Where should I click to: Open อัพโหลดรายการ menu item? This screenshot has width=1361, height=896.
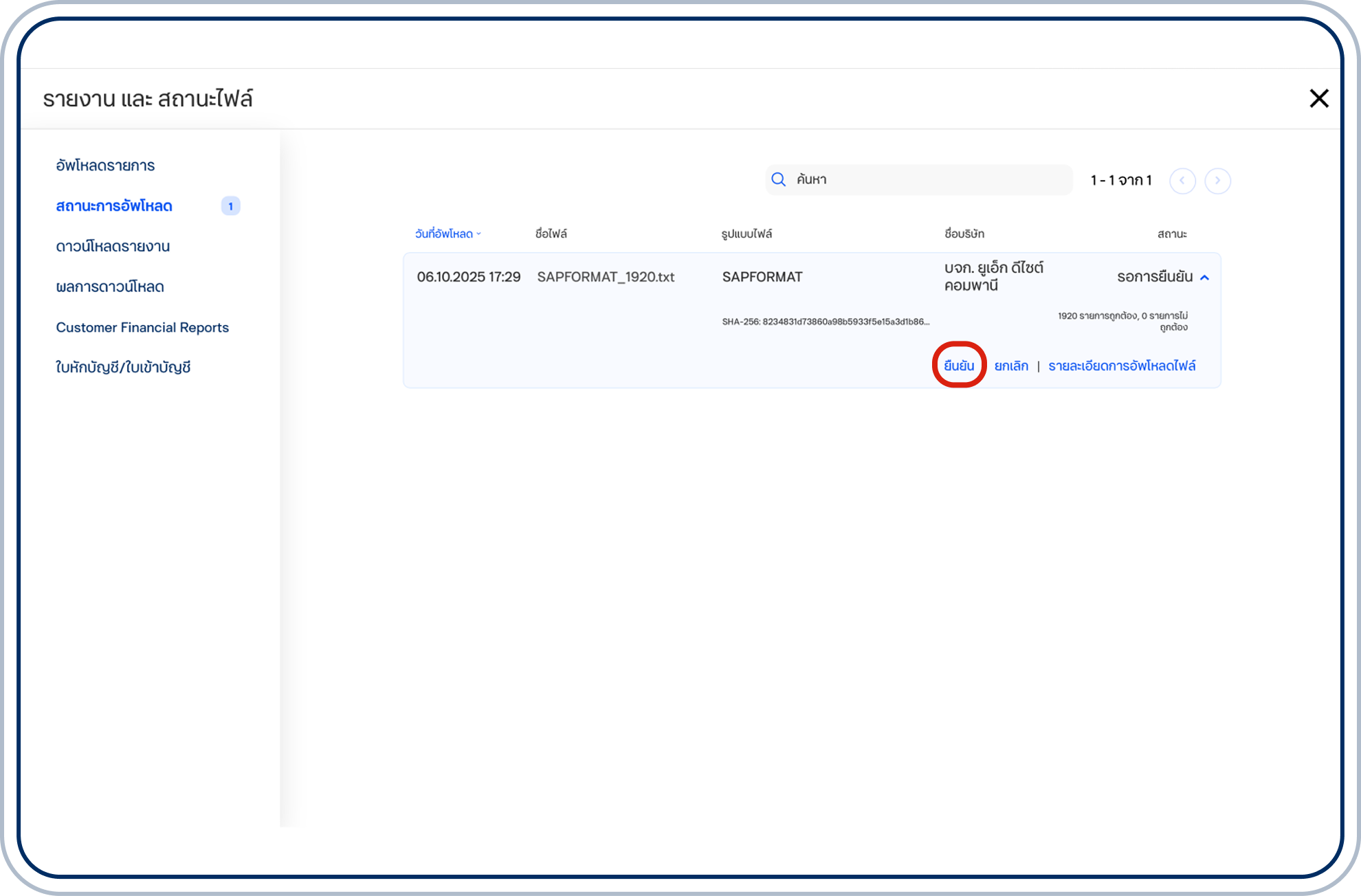[105, 166]
